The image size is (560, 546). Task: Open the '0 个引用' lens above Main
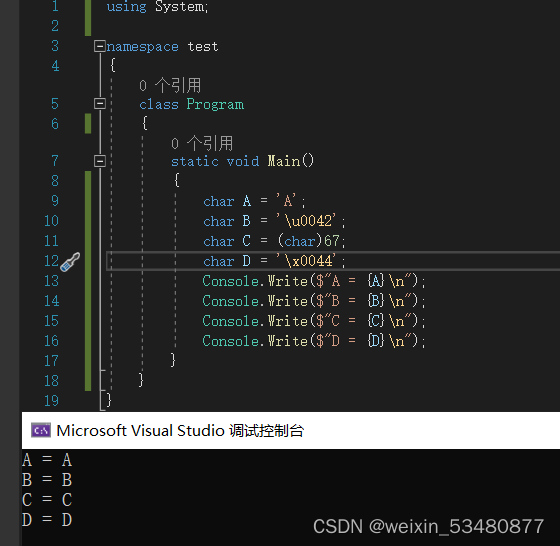tap(202, 143)
